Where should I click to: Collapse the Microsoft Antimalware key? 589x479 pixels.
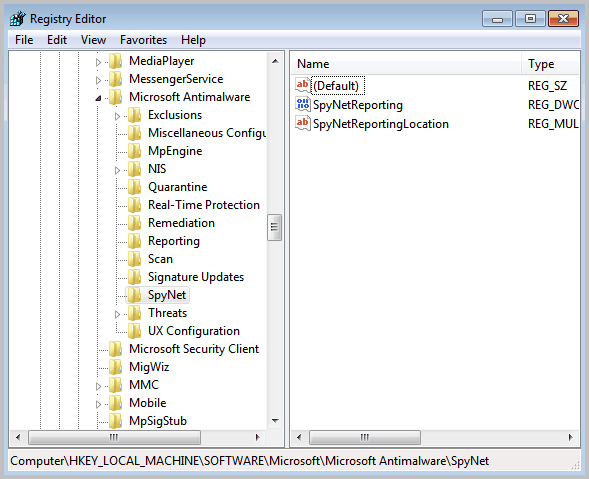(98, 98)
